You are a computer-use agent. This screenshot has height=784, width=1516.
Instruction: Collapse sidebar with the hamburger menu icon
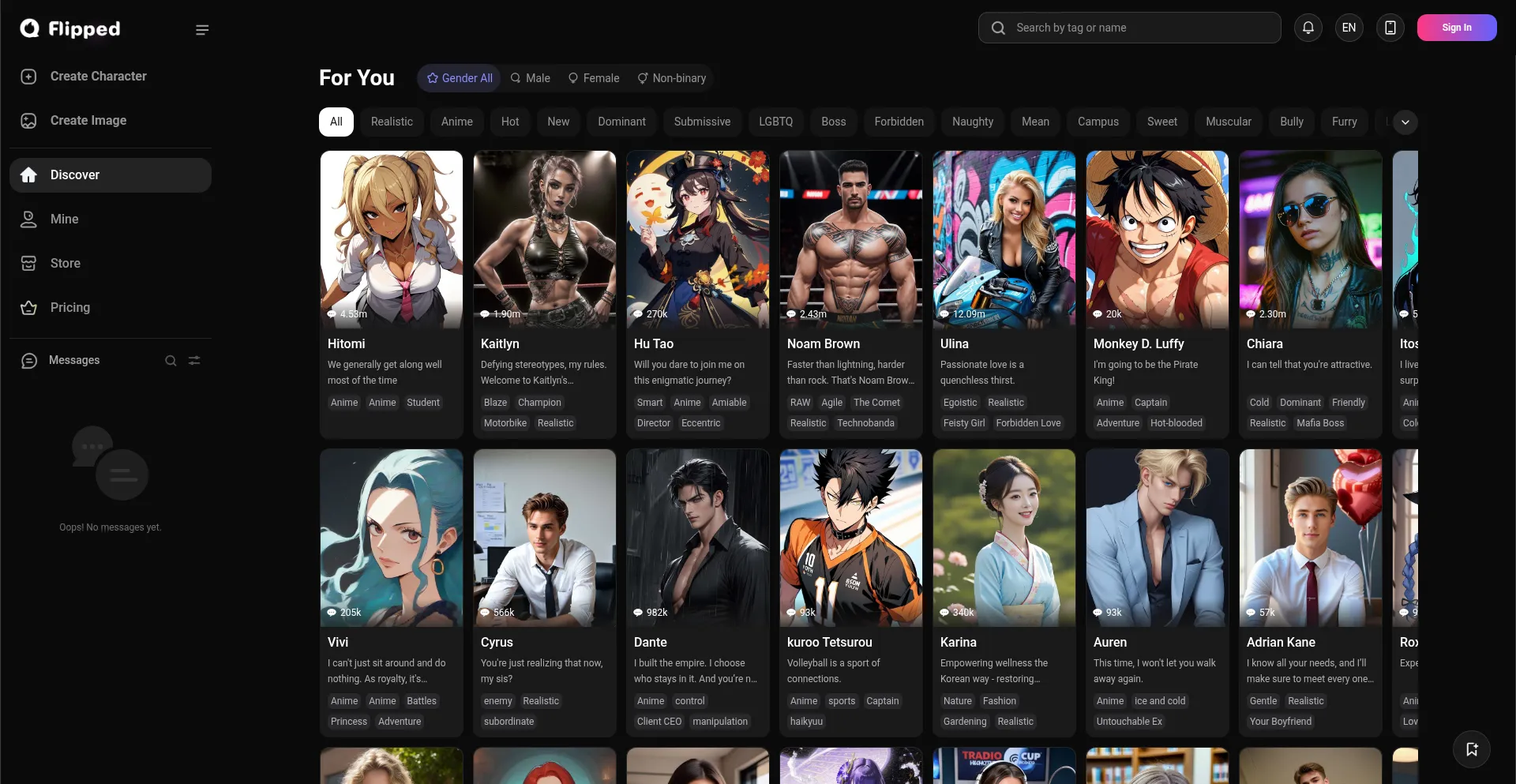[202, 30]
